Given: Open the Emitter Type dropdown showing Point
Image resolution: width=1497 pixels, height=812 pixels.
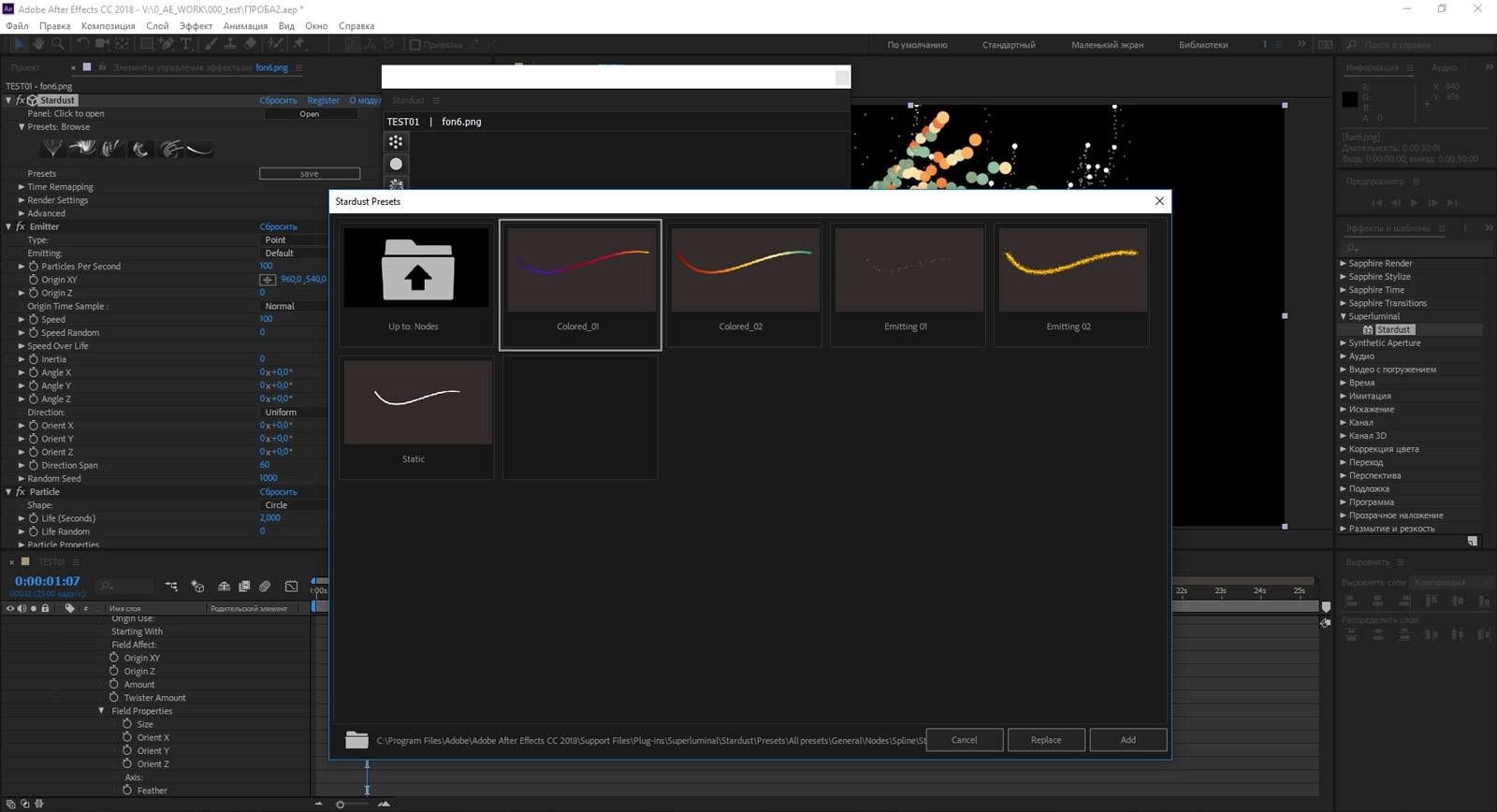Looking at the screenshot, I should coord(295,240).
